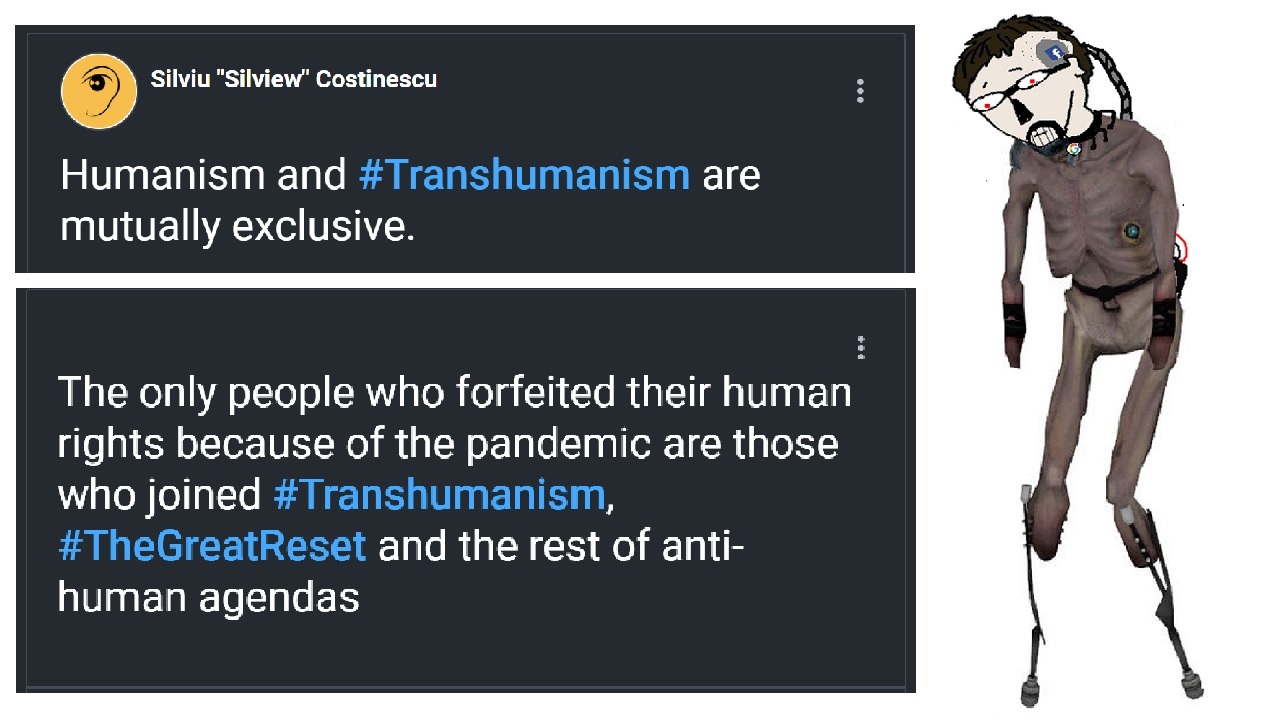
Task: Click the glowing implant on the character's chest
Action: click(x=1132, y=232)
